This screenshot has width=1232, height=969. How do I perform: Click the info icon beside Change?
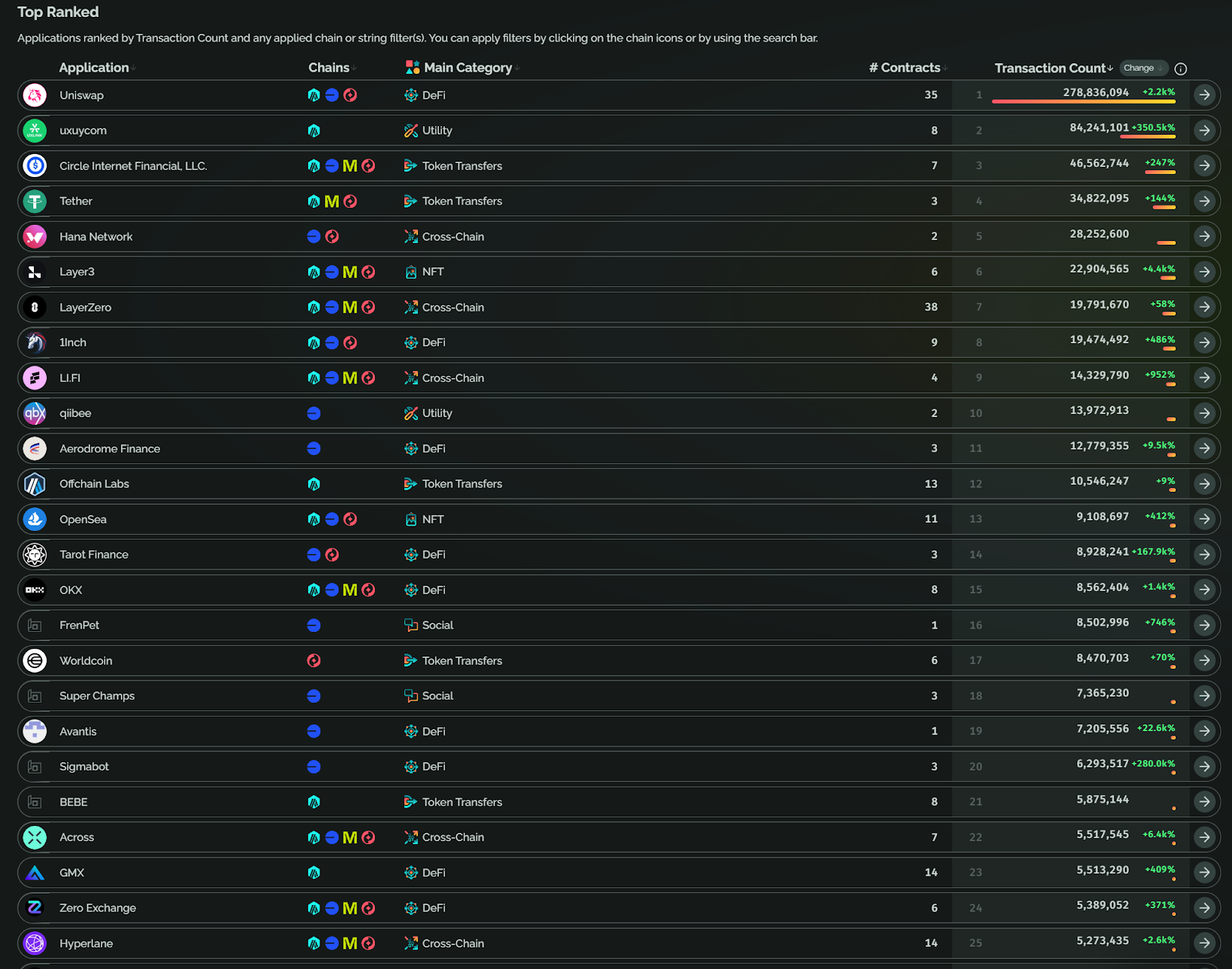(x=1180, y=68)
